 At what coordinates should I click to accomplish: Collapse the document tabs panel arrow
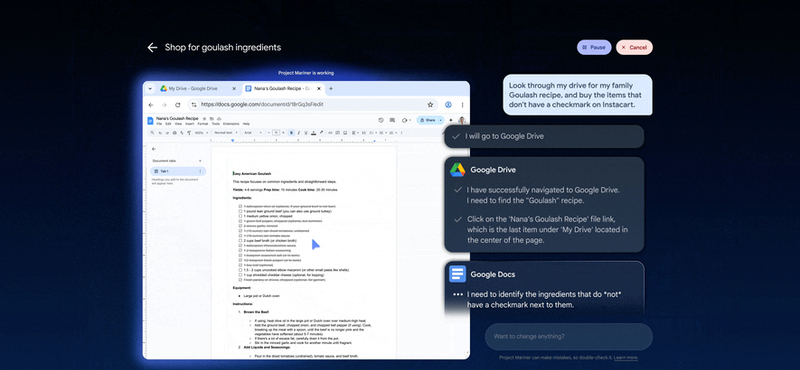pos(154,149)
